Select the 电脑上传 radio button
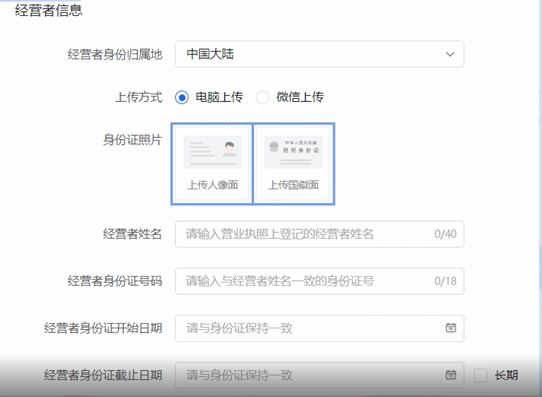Viewport: 542px width, 397px height. click(182, 97)
